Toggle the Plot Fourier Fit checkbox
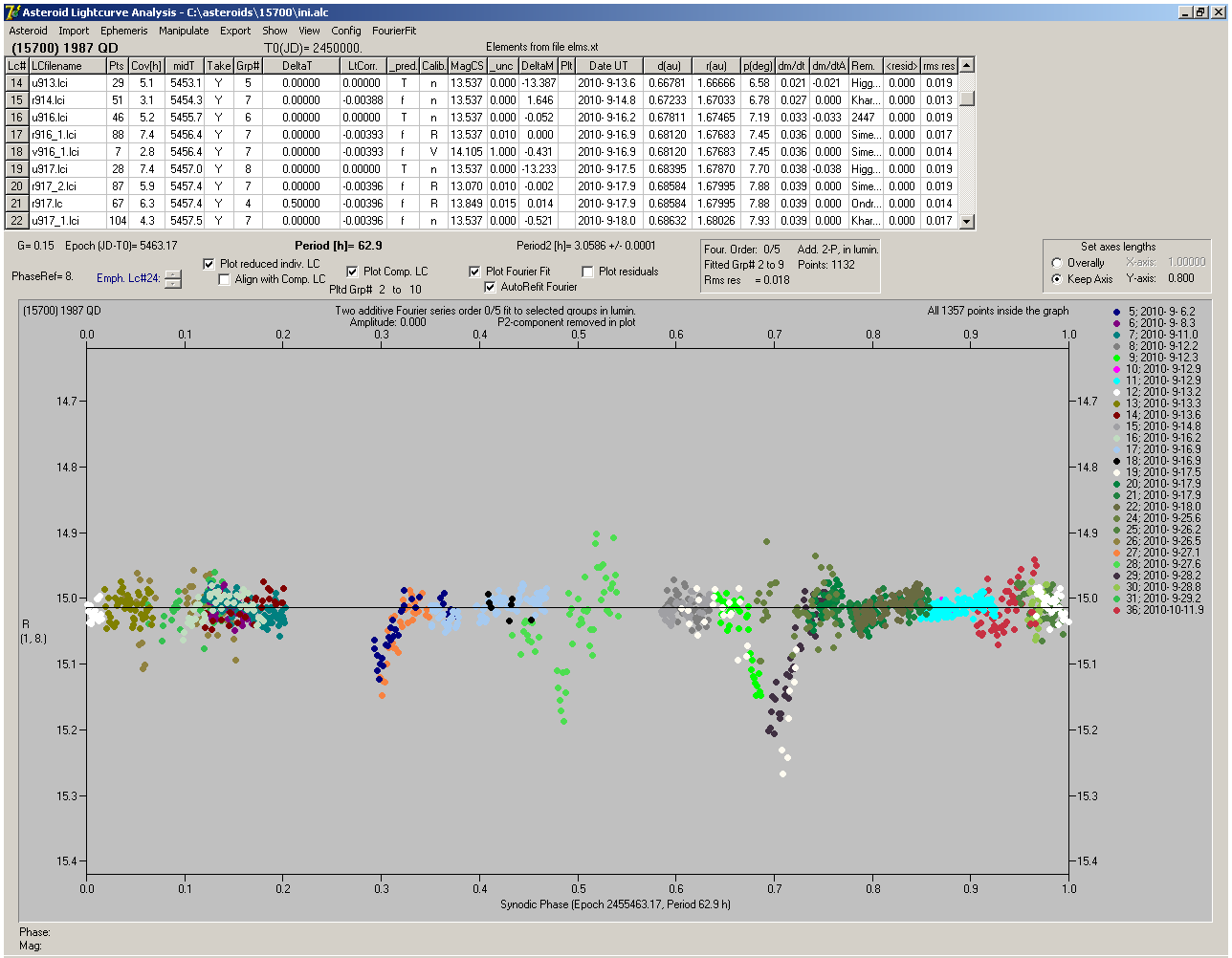1232x958 pixels. click(x=474, y=272)
